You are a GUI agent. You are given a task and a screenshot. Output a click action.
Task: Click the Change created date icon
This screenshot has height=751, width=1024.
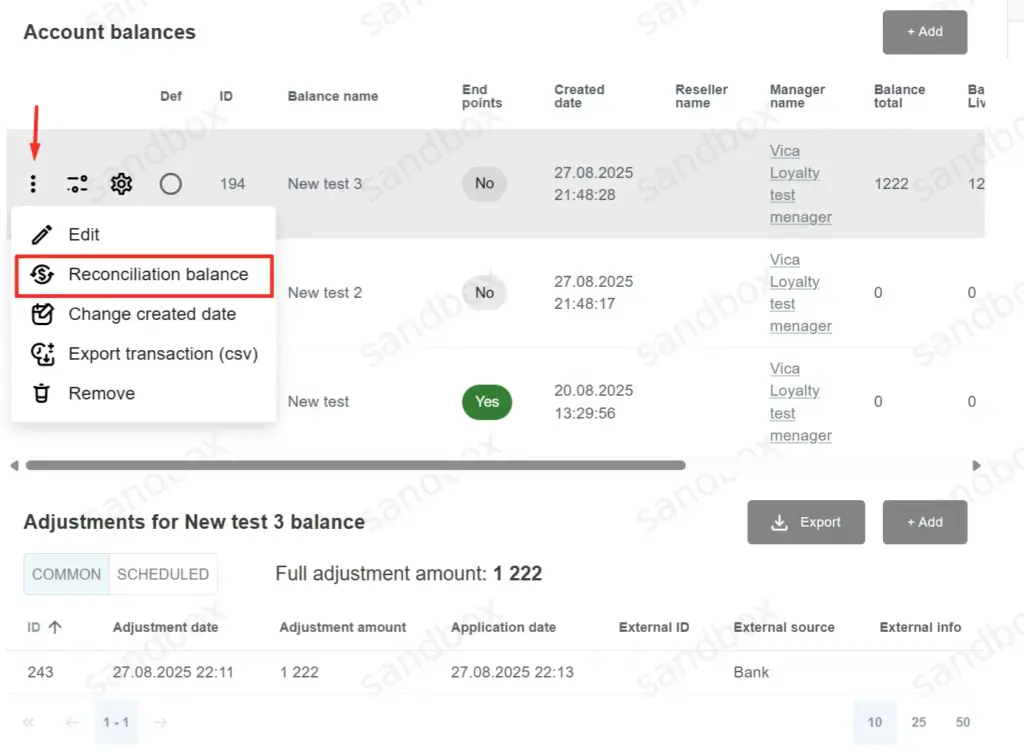[42, 314]
